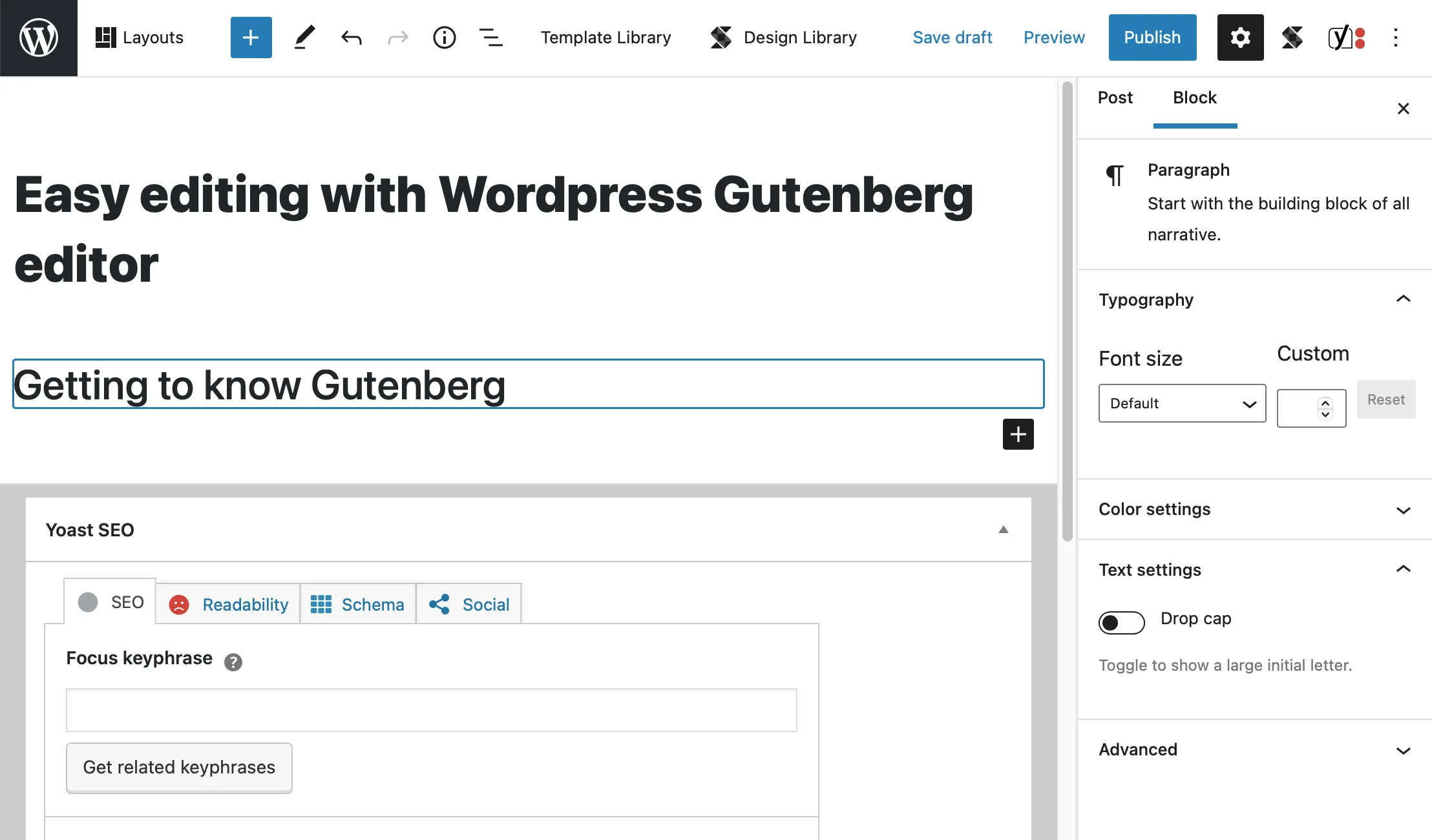Expand the Color settings panel
This screenshot has width=1432, height=840.
[x=1255, y=509]
